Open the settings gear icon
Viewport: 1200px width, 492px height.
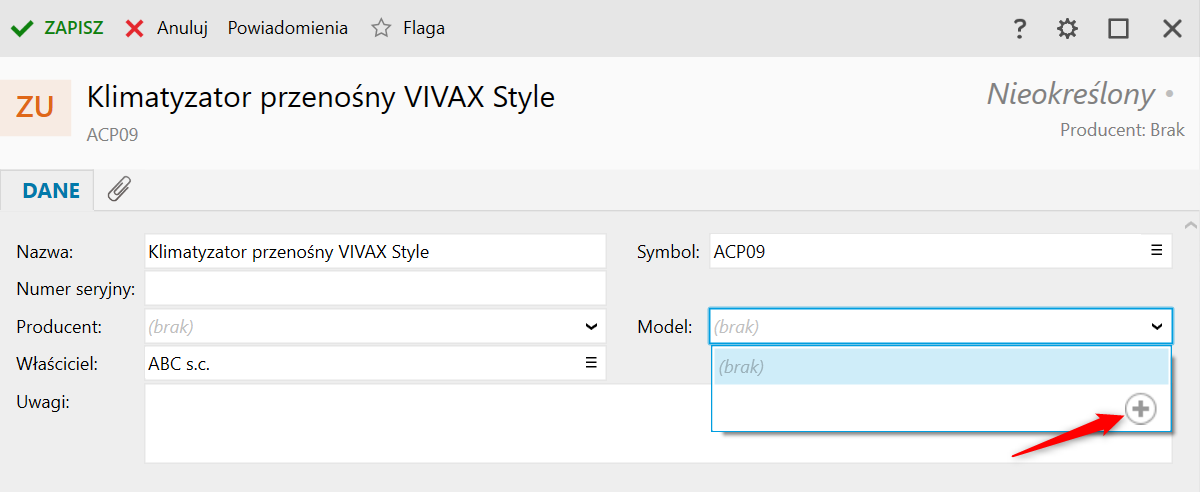(x=1068, y=29)
